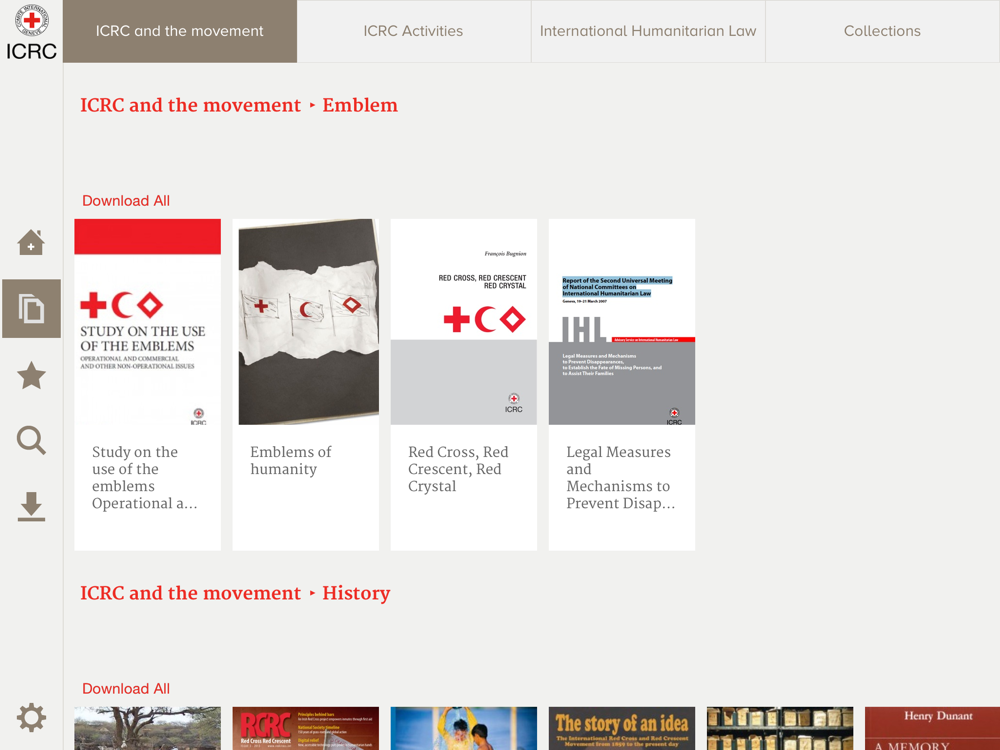Open the Henry Dunant A Memory thumbnail
Viewport: 1000px width, 750px height.
click(x=932, y=728)
